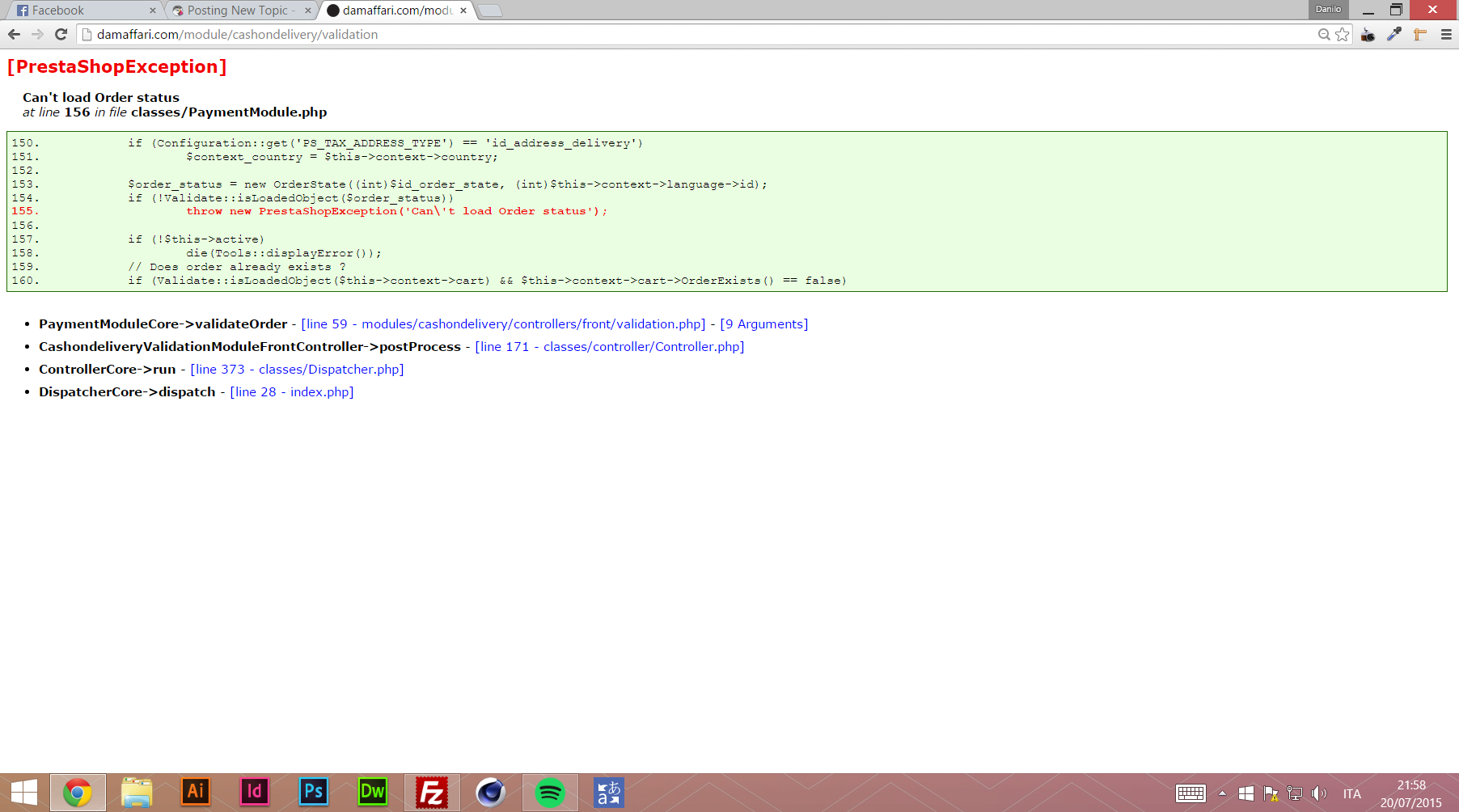Go back to the previous page

[x=14, y=34]
